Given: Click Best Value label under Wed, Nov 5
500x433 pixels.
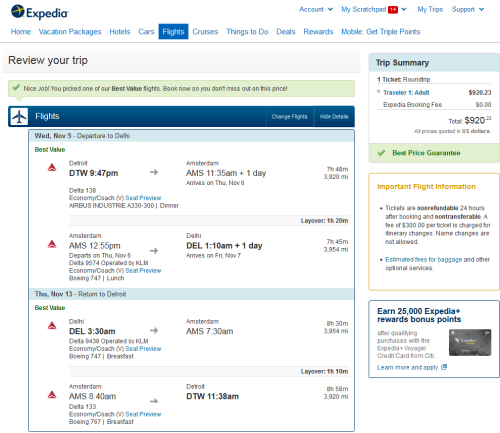Looking at the screenshot, I should [x=50, y=150].
